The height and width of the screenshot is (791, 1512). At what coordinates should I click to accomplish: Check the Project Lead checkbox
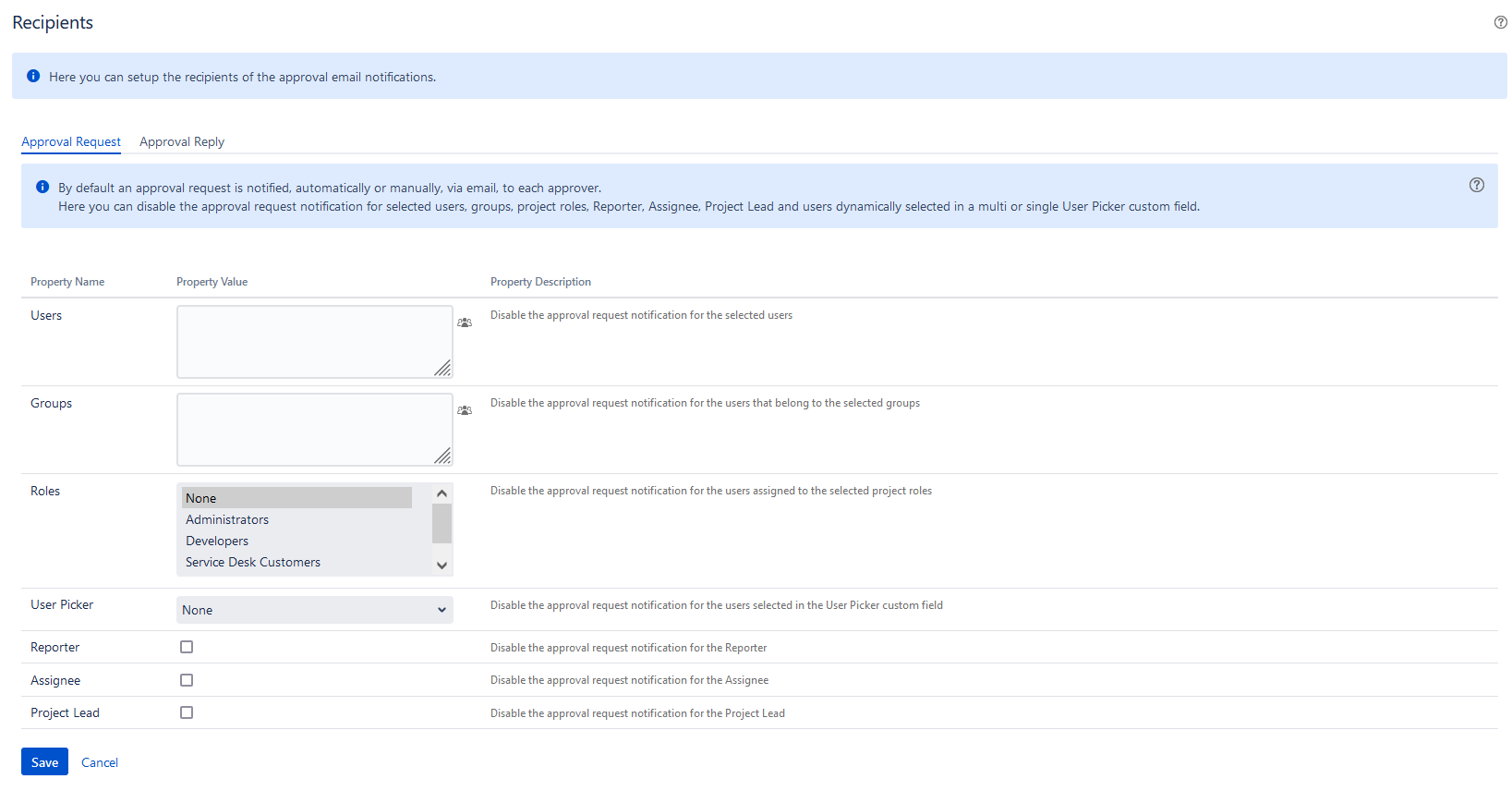click(x=187, y=712)
